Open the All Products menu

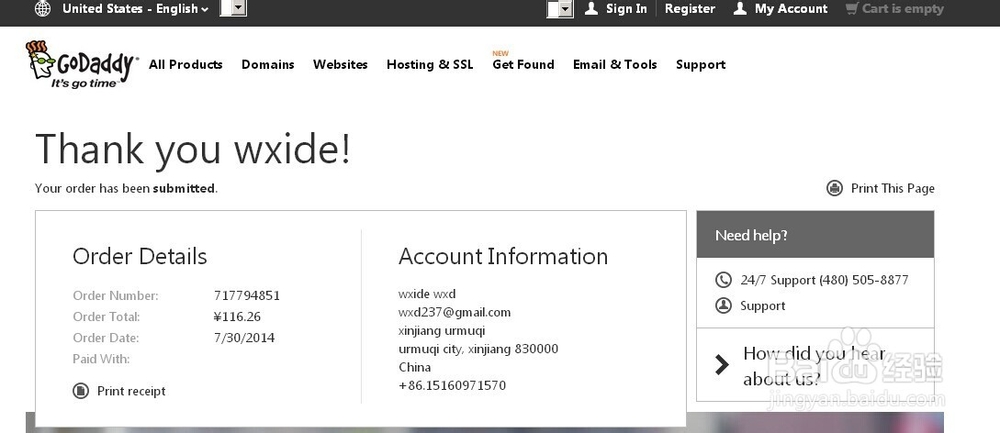coord(186,64)
